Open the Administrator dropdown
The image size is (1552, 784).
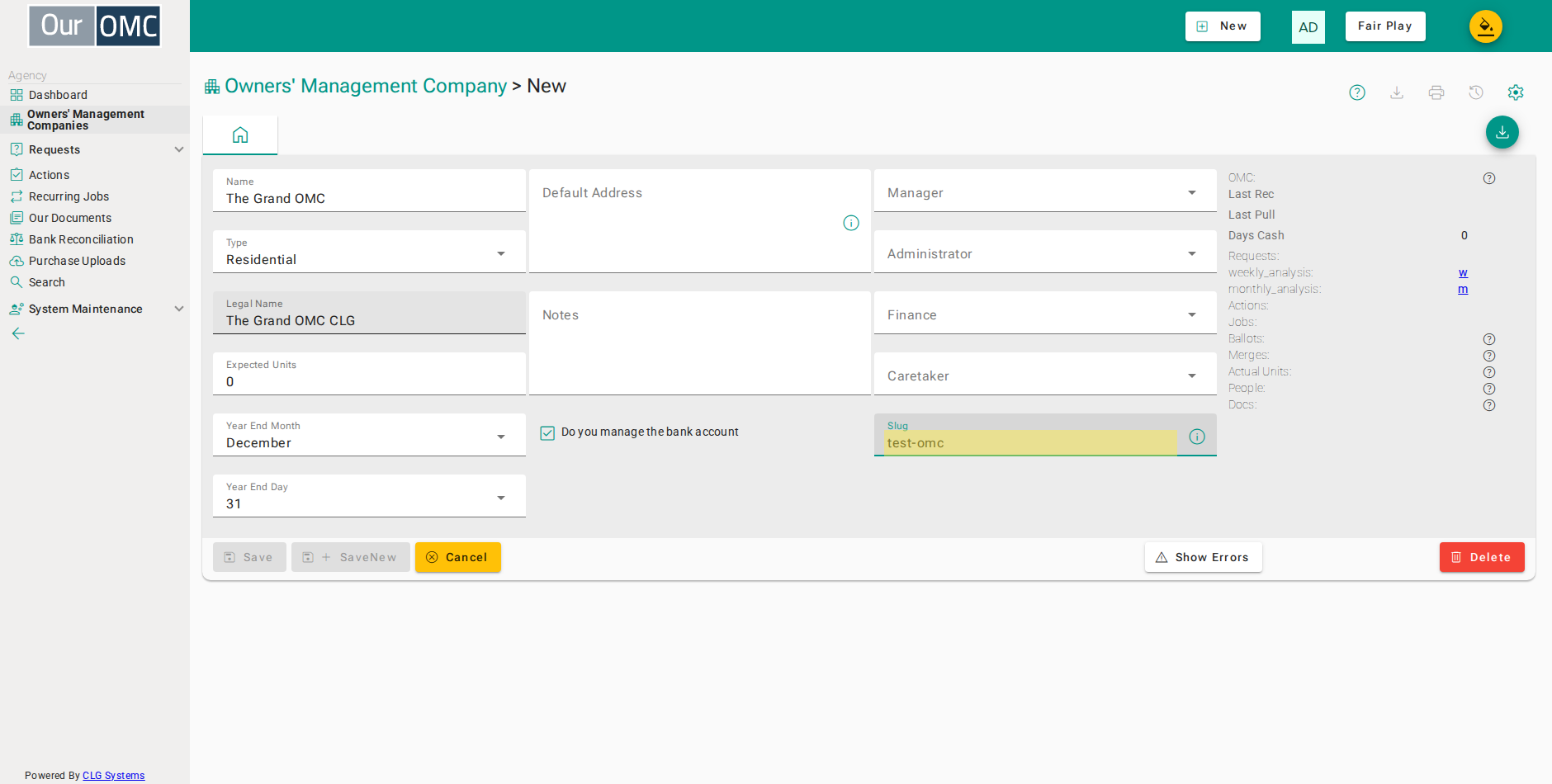pyautogui.click(x=1045, y=252)
